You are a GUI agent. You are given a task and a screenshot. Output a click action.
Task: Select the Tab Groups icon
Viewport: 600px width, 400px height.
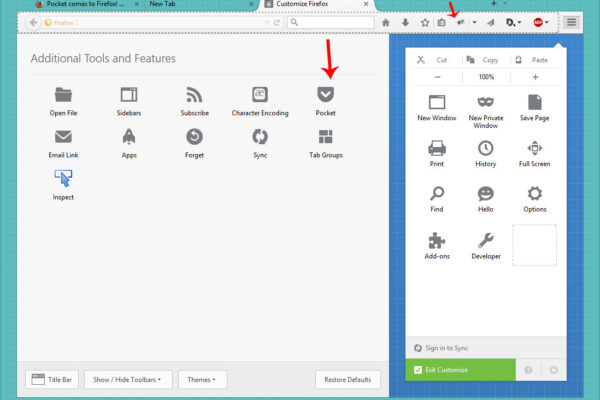pos(326,137)
